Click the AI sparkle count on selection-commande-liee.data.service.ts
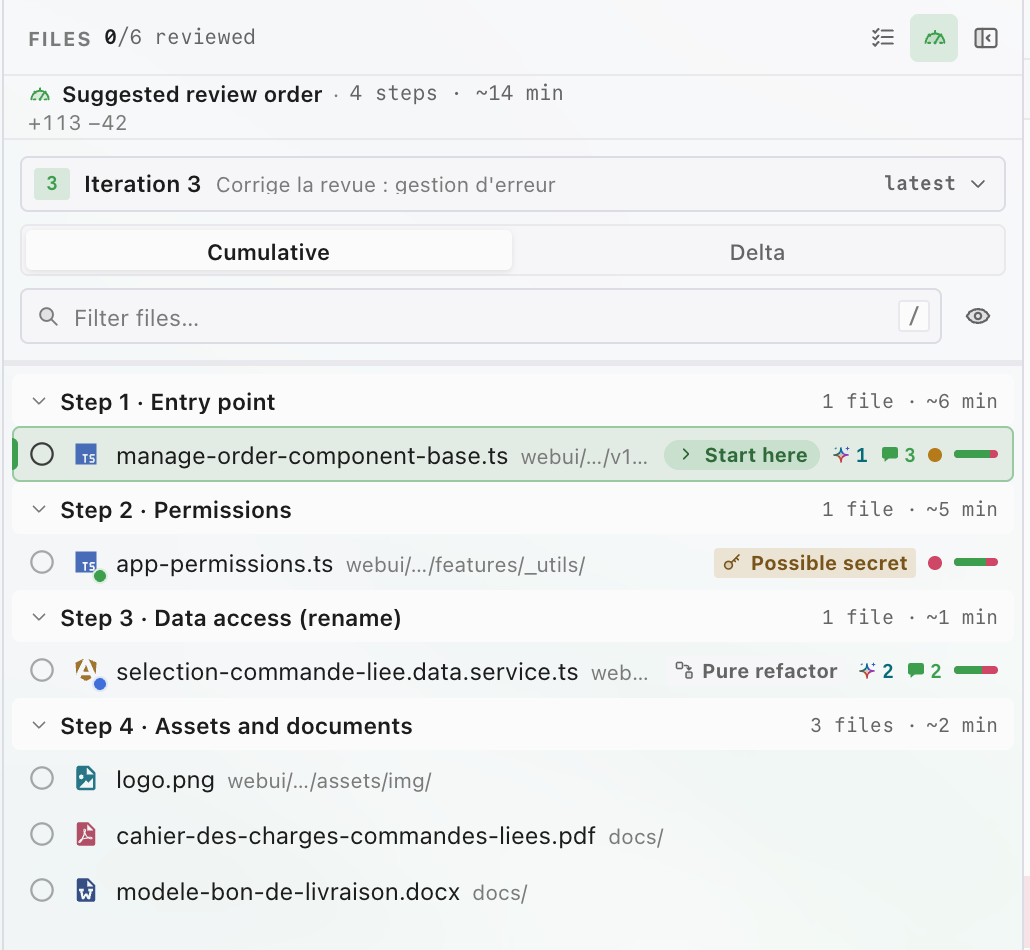The width and height of the screenshot is (1030, 950). click(876, 671)
